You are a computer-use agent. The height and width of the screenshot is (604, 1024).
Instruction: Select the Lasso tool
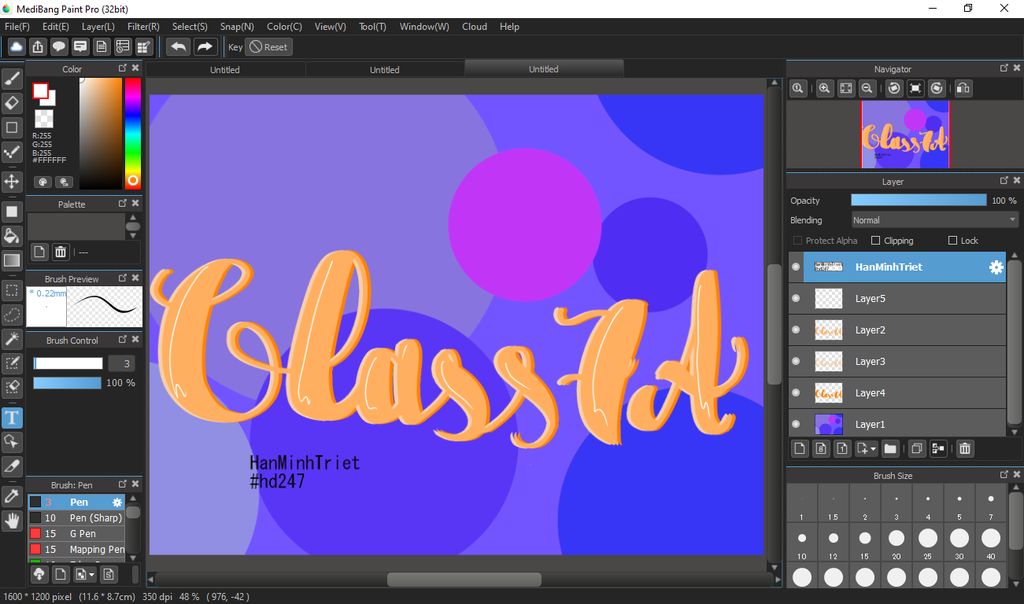[12, 315]
